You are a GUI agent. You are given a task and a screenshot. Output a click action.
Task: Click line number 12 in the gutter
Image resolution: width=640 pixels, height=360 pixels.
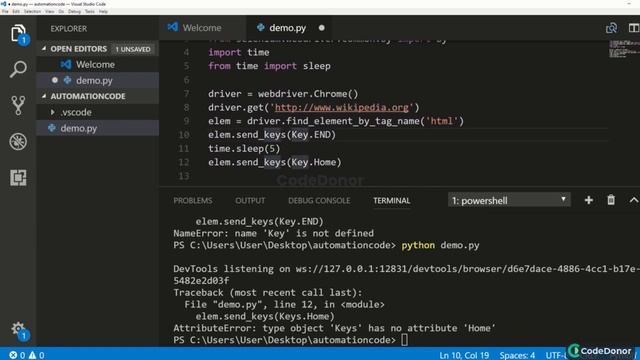184,162
